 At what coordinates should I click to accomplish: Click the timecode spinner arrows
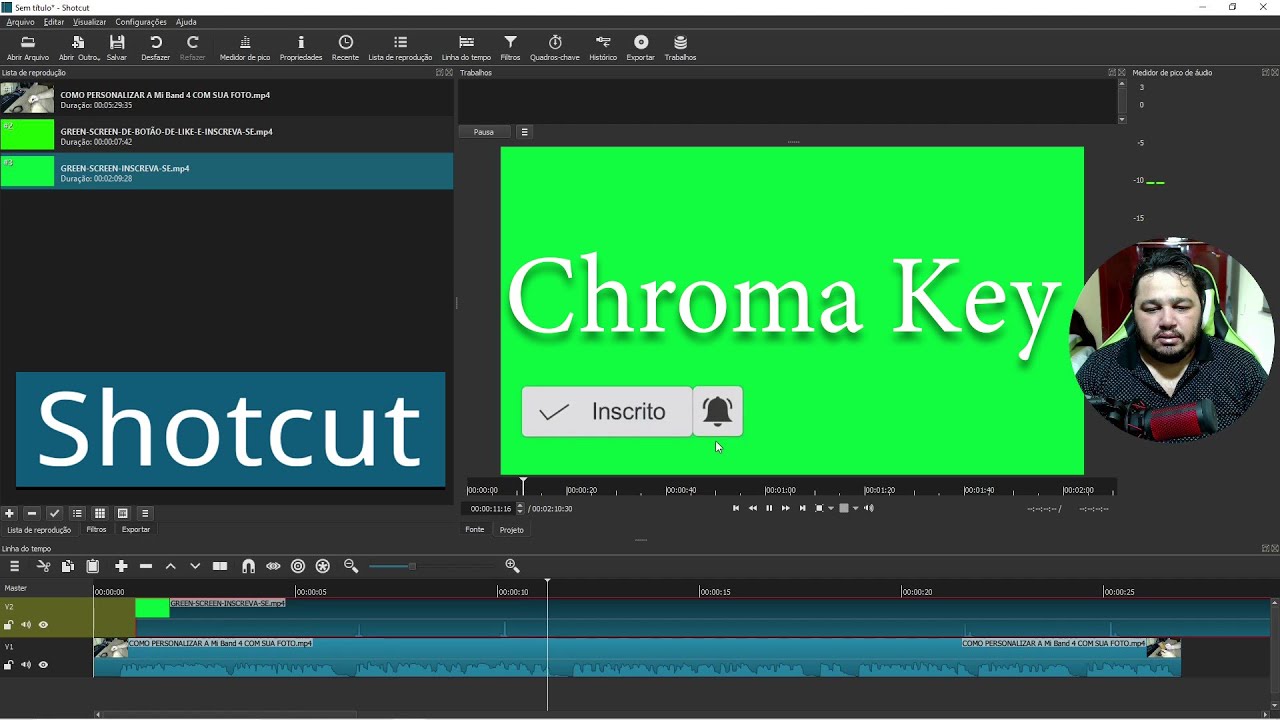(x=520, y=508)
